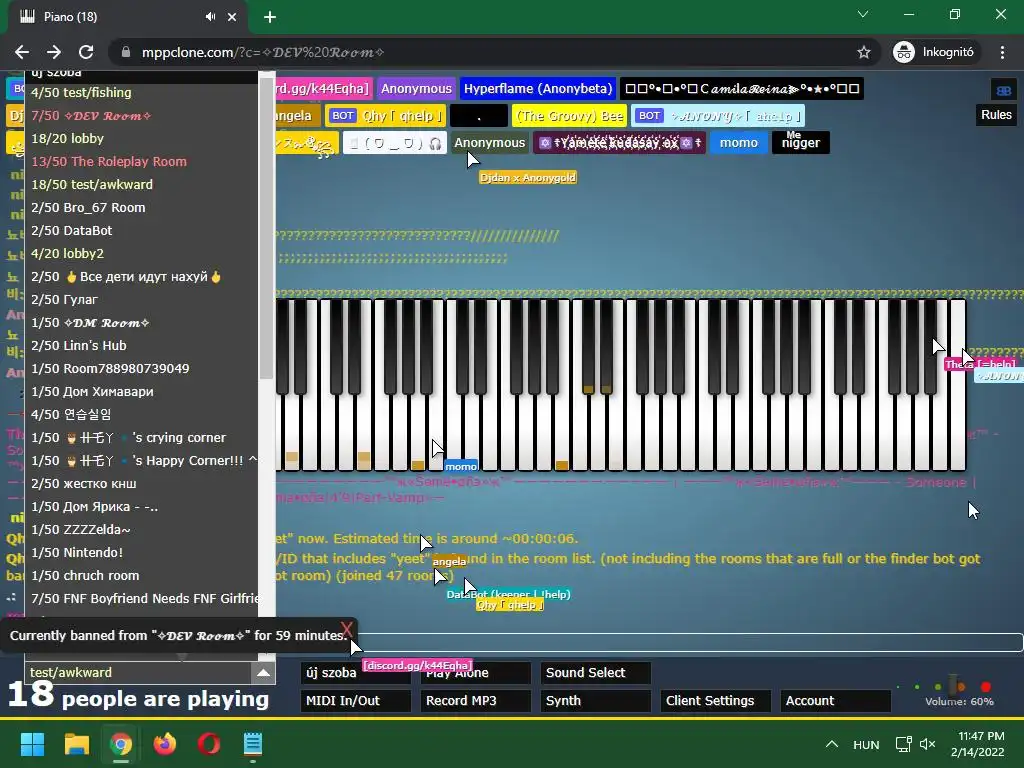
Task: Join 7/50 FNF Boyfriend Needs FNF room
Action: coord(142,598)
